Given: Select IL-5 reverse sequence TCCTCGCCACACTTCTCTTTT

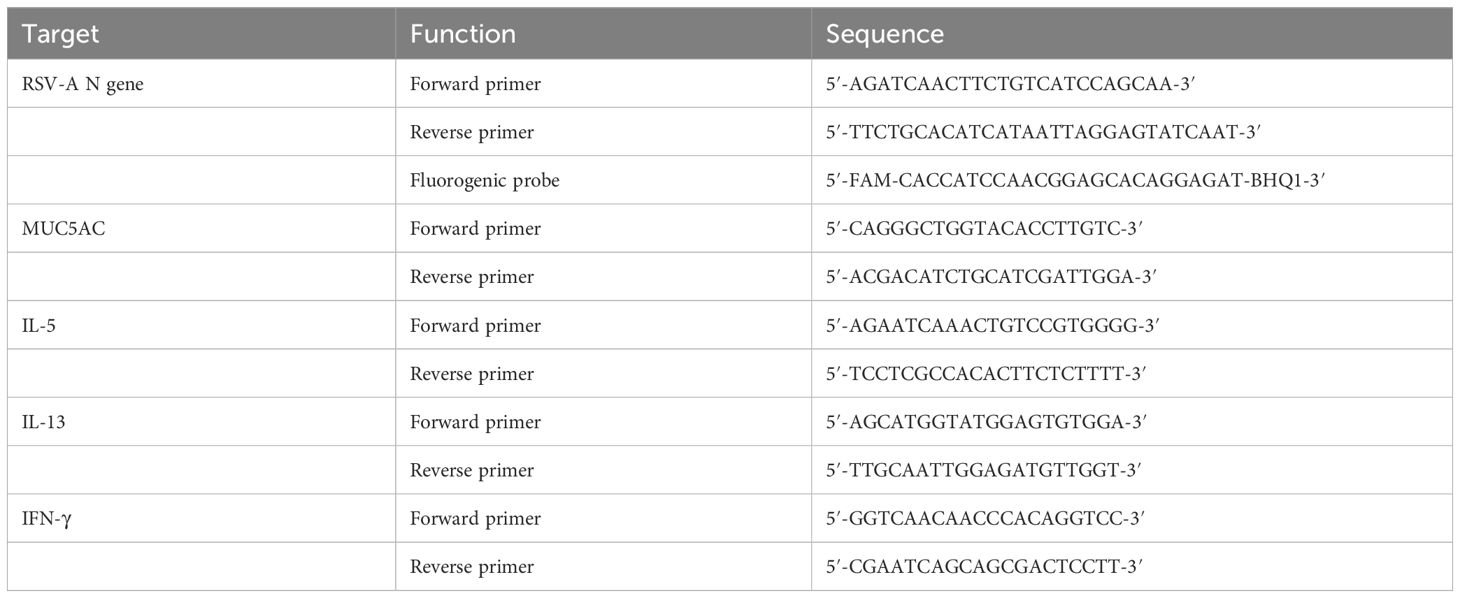Looking at the screenshot, I should pos(985,374).
